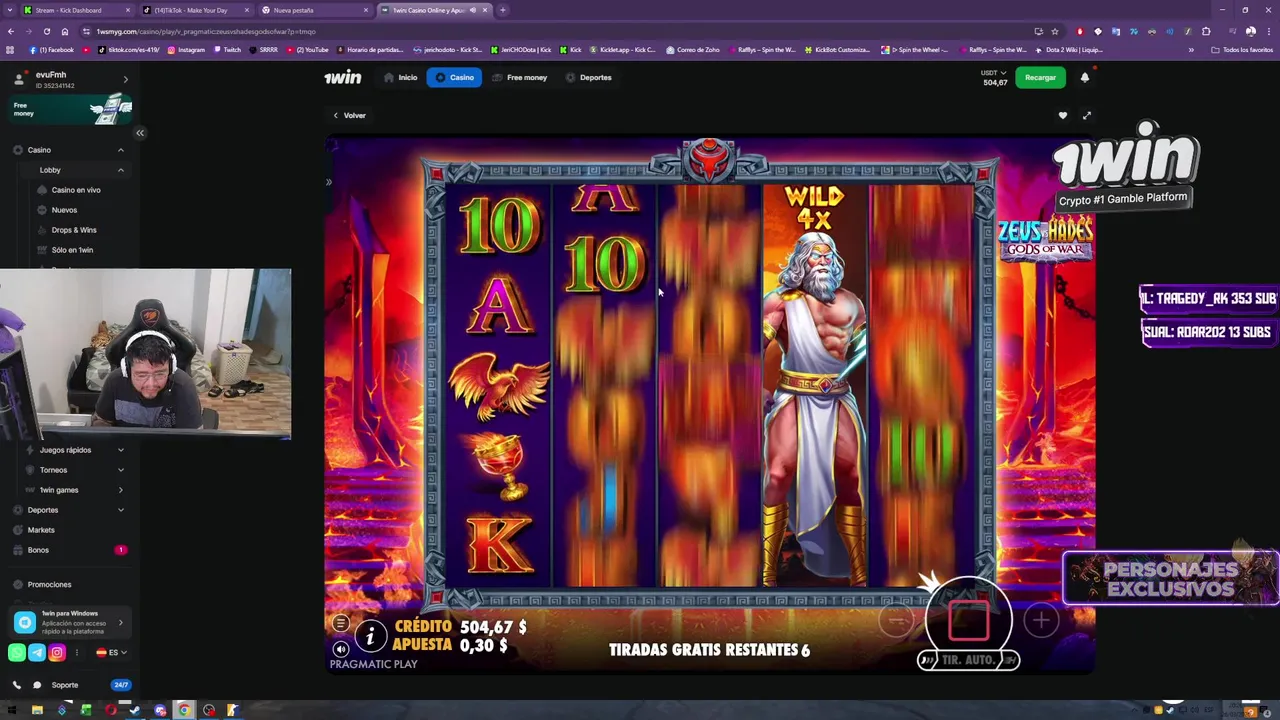1280x720 pixels.
Task: Click the 1win logo in header
Action: 342,77
